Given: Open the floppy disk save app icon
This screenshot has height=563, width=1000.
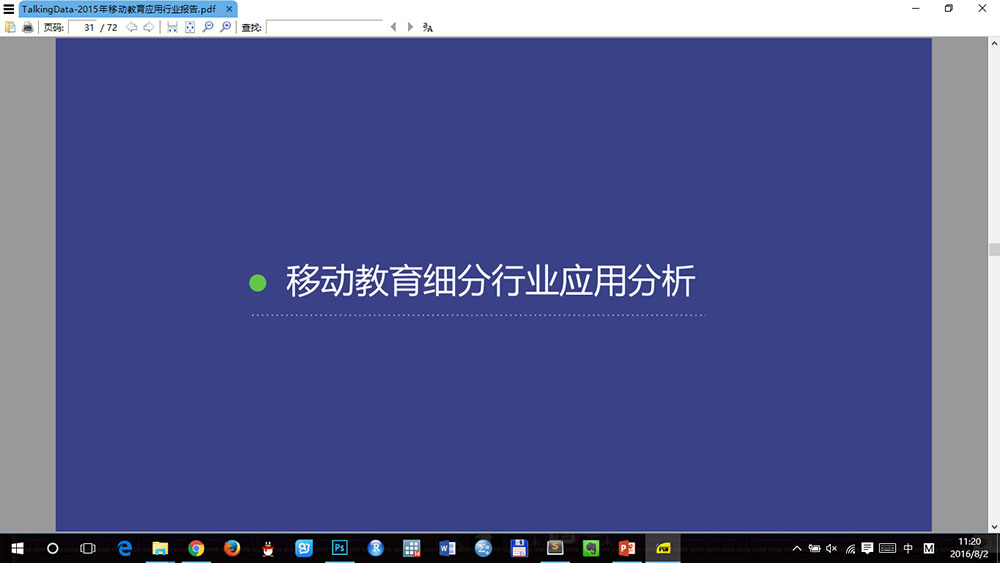Looking at the screenshot, I should (x=519, y=548).
